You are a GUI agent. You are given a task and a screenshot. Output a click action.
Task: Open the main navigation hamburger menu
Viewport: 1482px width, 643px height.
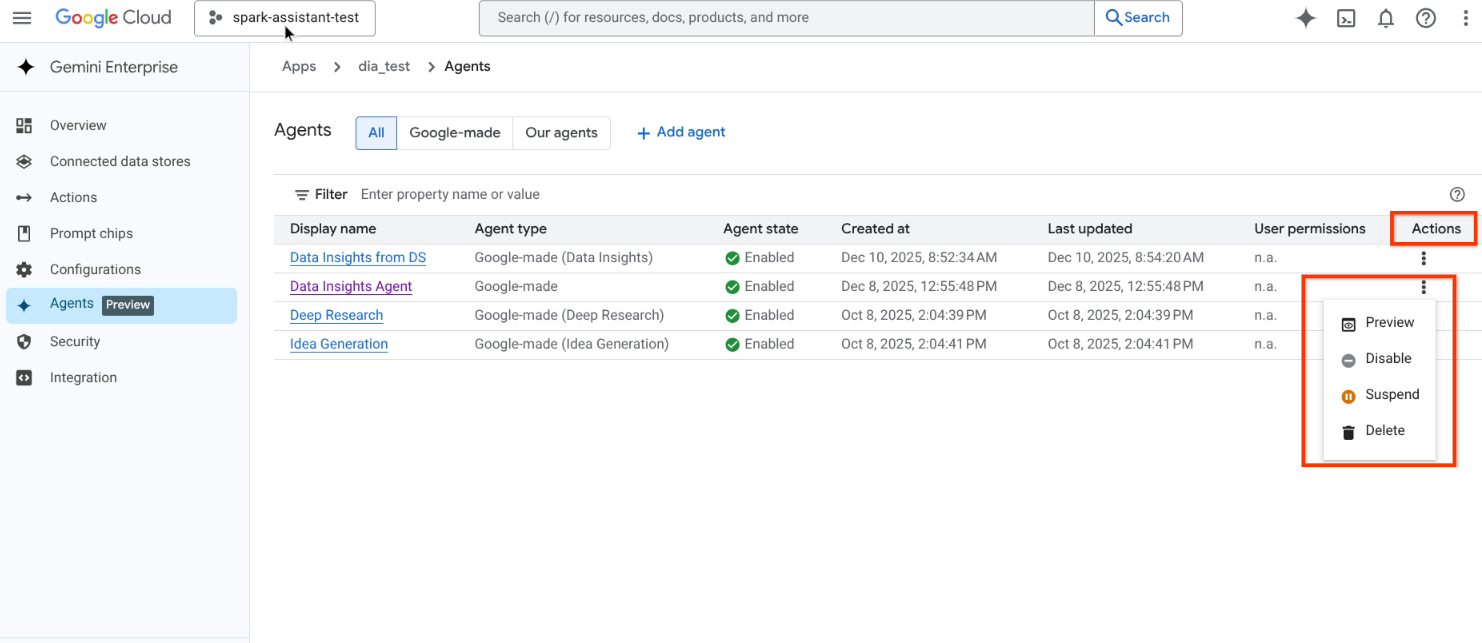point(22,18)
